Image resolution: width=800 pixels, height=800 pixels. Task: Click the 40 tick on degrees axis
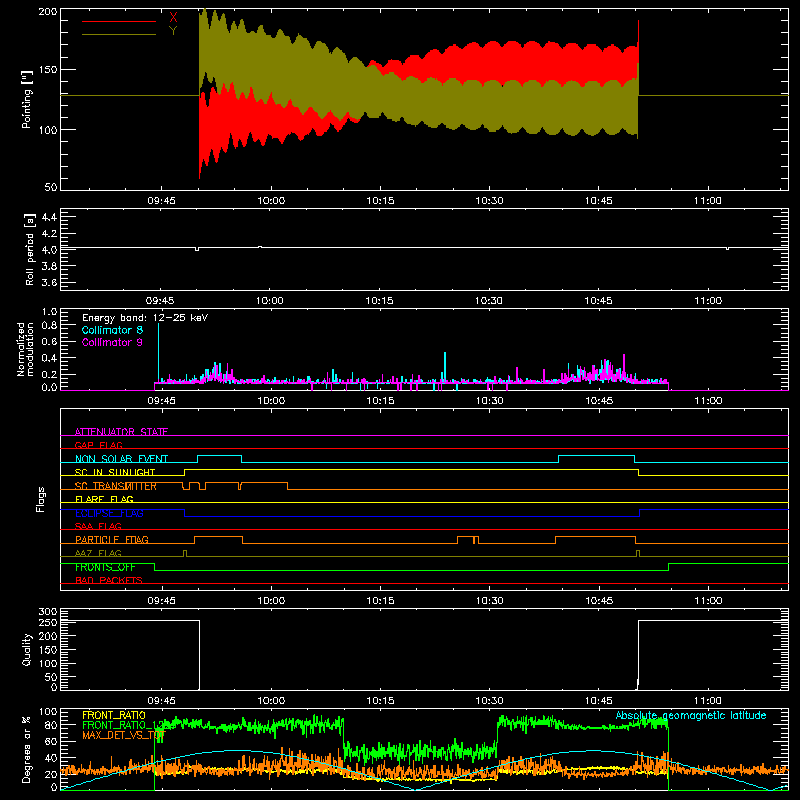tap(51, 758)
